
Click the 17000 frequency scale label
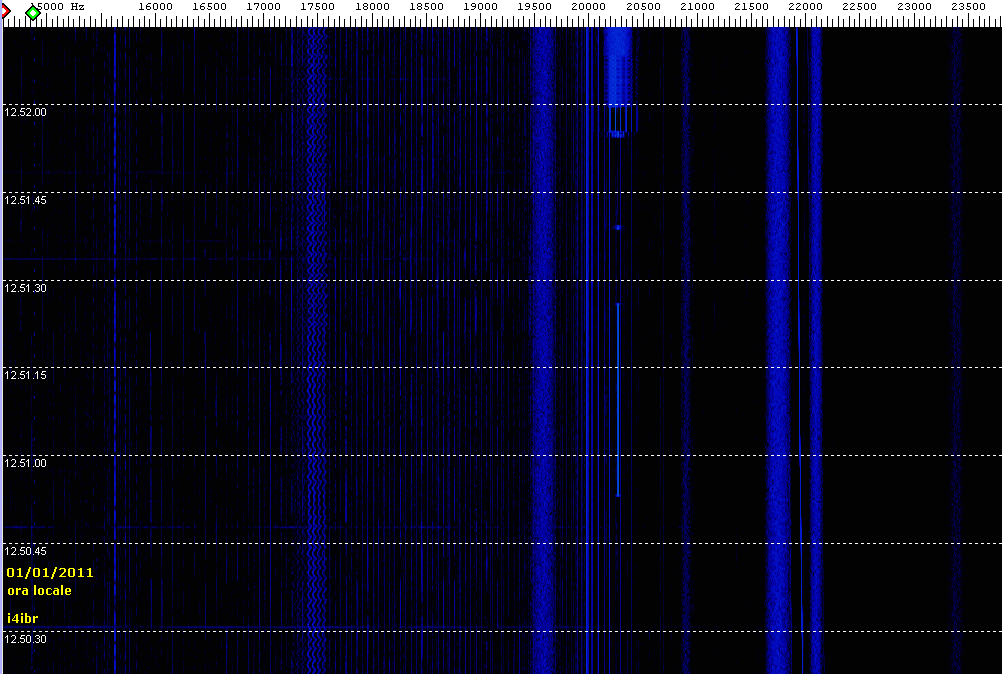(263, 6)
